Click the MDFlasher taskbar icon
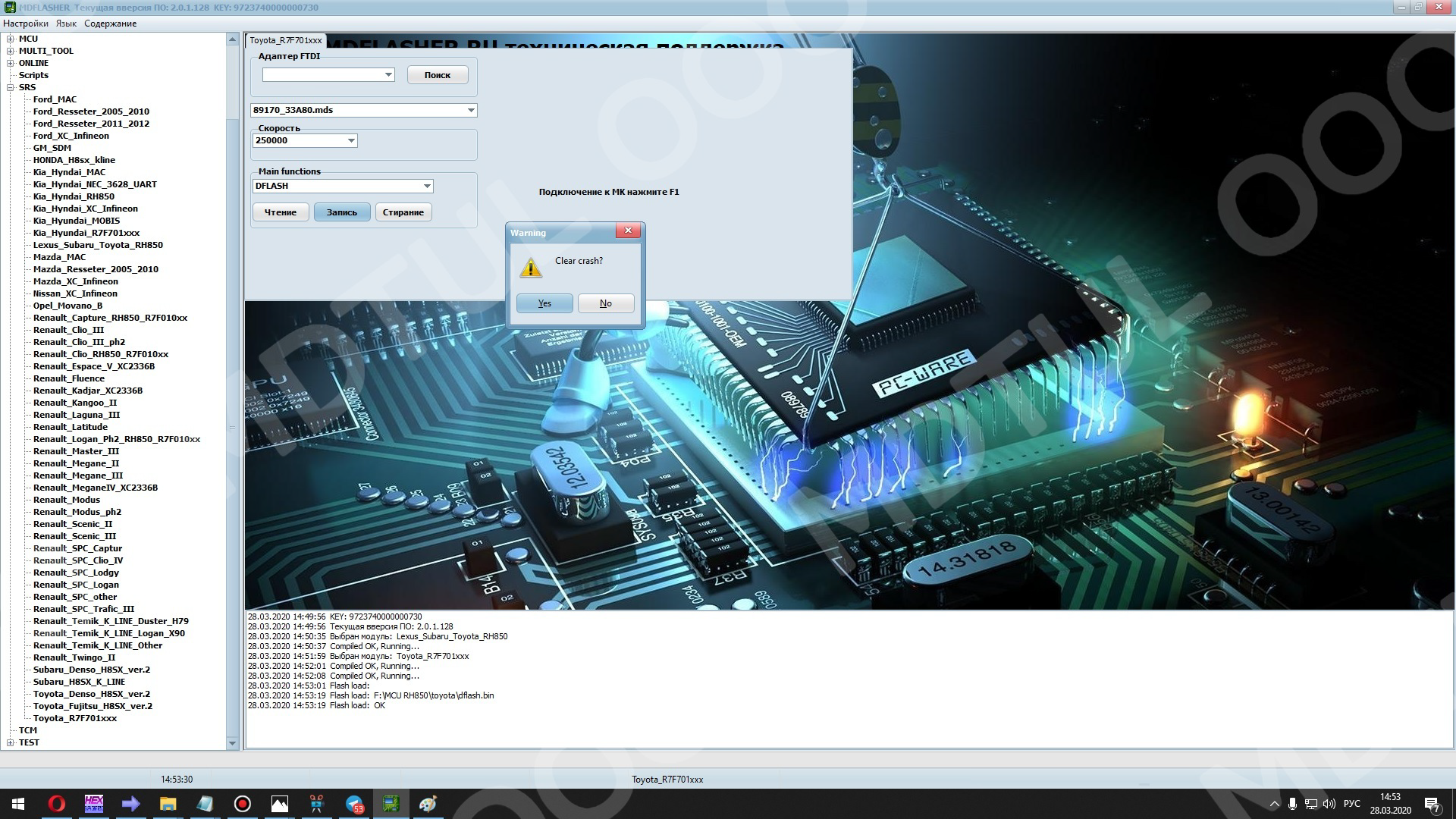1456x819 pixels. (391, 804)
